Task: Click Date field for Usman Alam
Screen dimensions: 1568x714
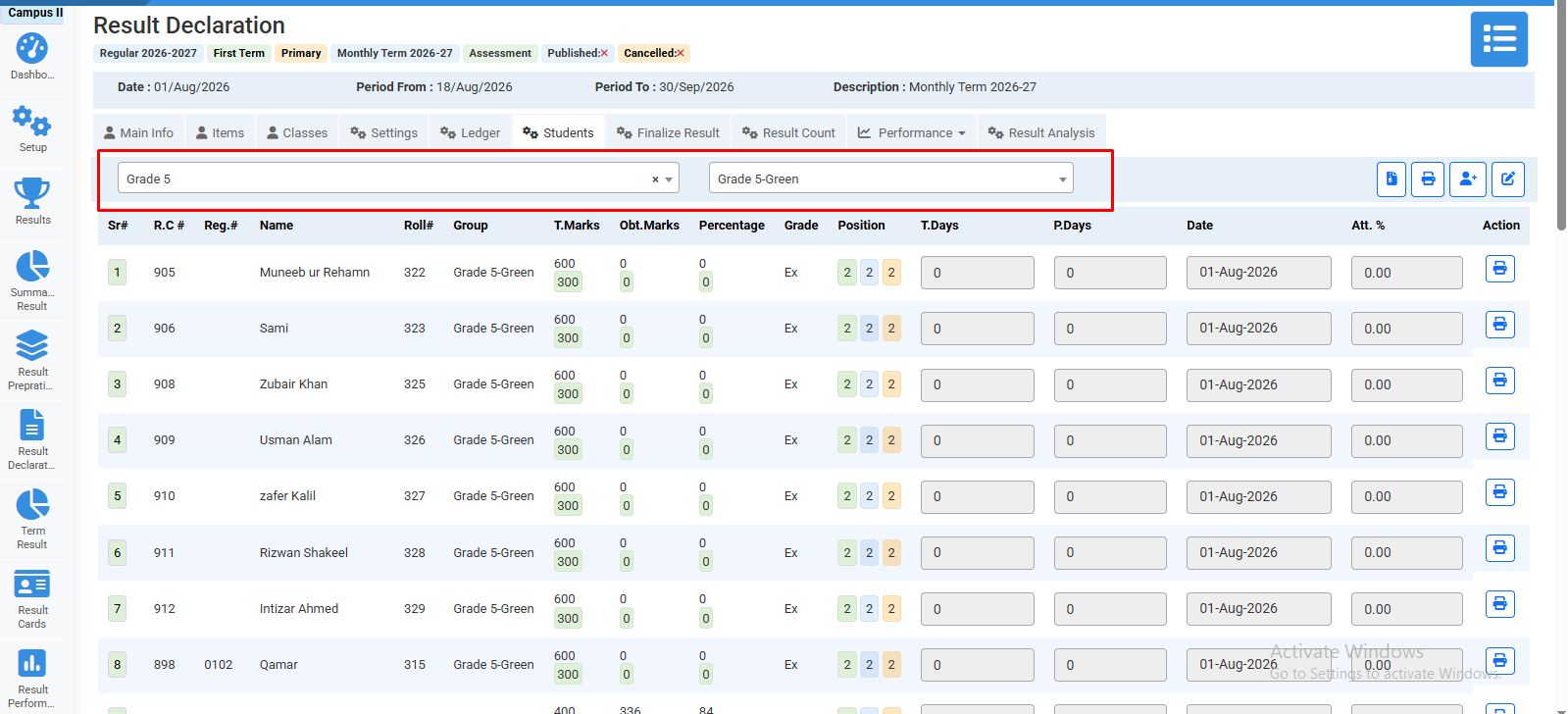Action: pyautogui.click(x=1258, y=440)
